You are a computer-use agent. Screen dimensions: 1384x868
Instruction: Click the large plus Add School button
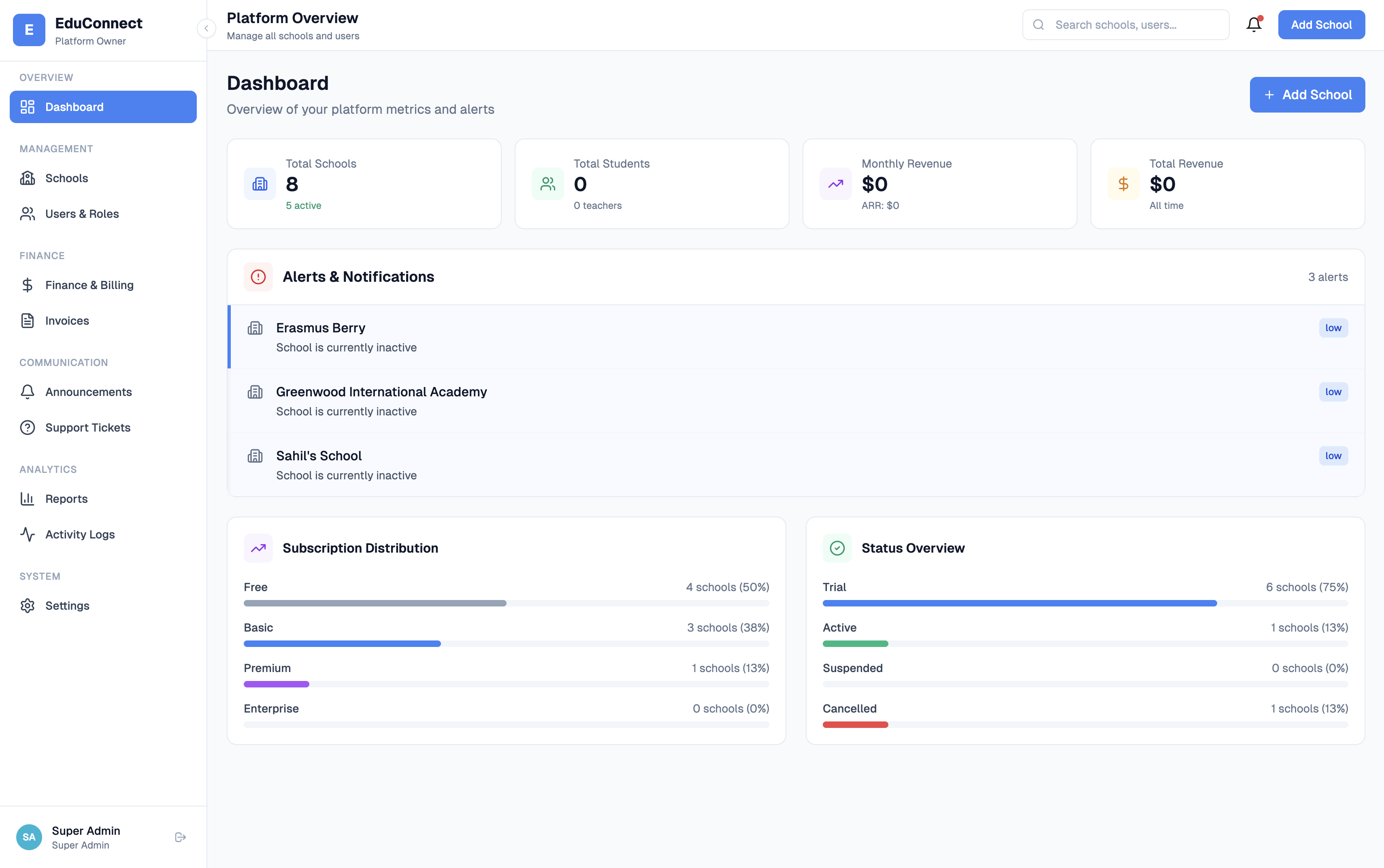pyautogui.click(x=1307, y=95)
